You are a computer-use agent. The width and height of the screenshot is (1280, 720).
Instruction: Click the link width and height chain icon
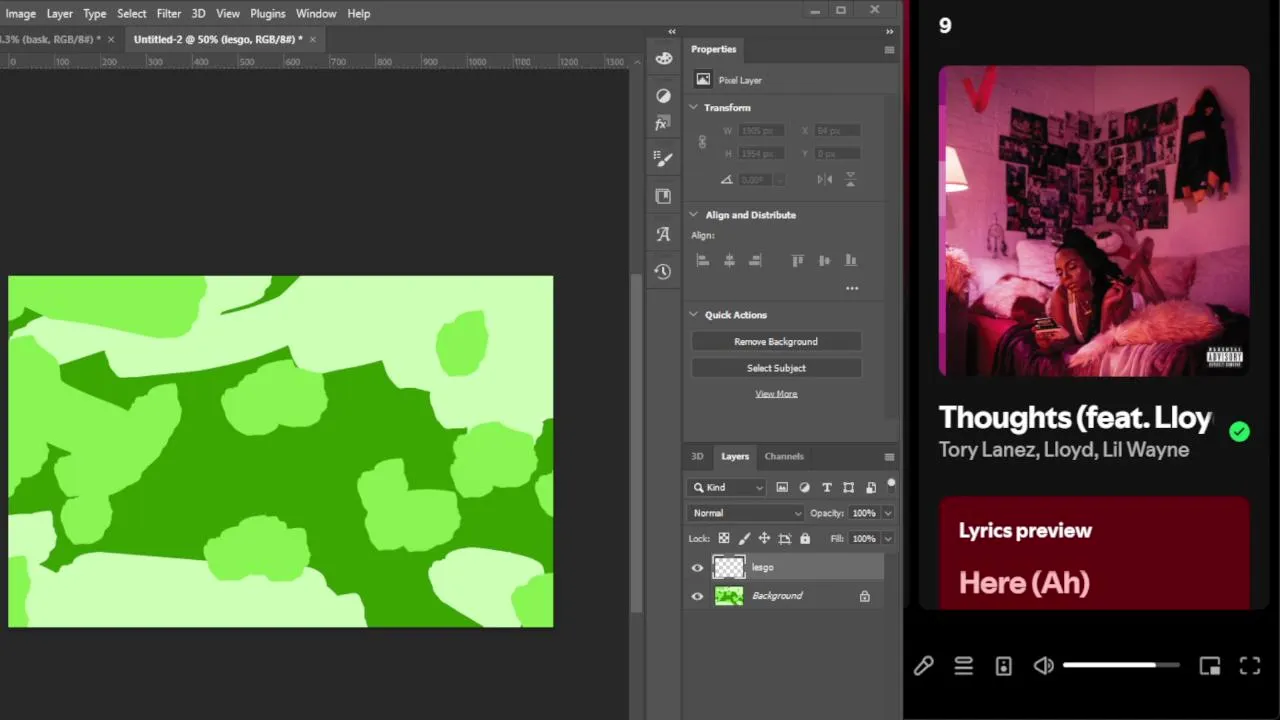pos(702,142)
